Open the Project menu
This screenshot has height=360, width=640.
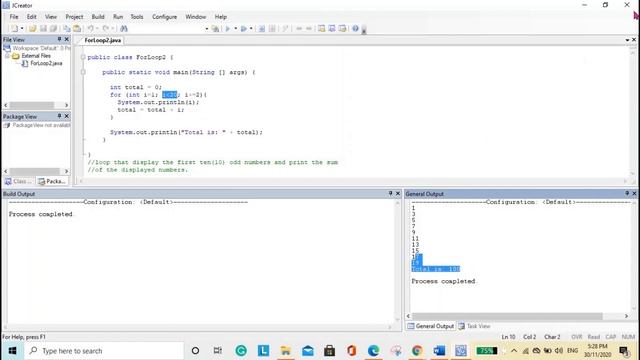pyautogui.click(x=74, y=17)
